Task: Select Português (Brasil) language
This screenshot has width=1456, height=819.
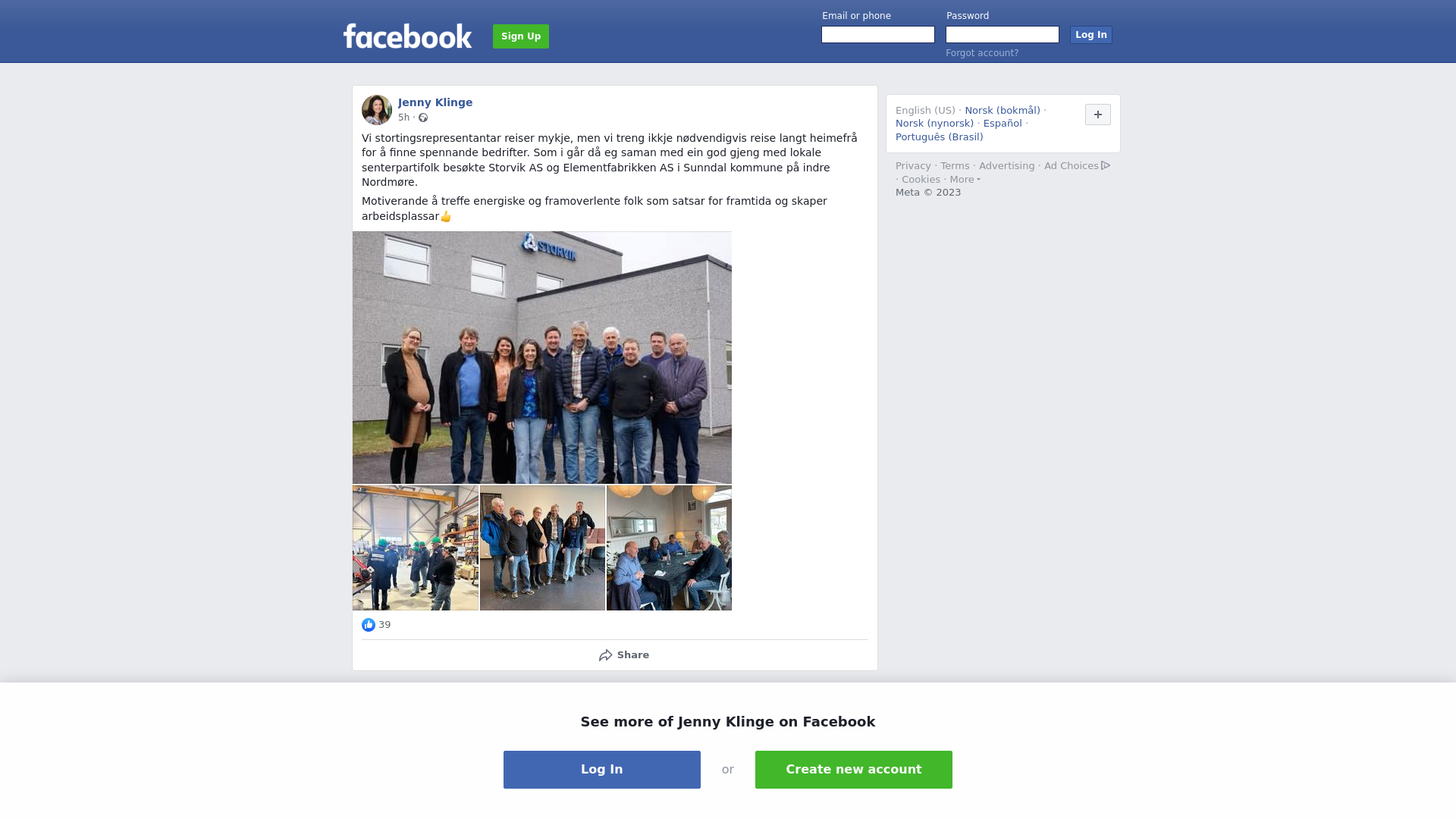Action: [x=940, y=137]
